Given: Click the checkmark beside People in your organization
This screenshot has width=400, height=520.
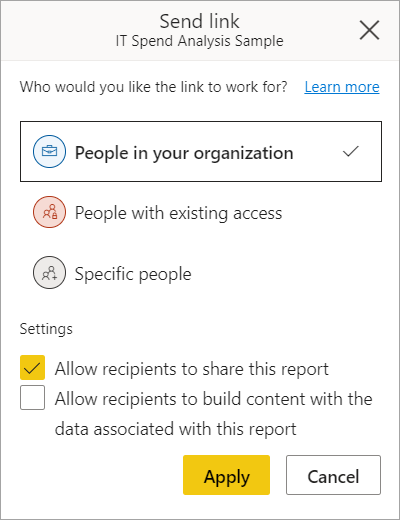Looking at the screenshot, I should pos(351,152).
